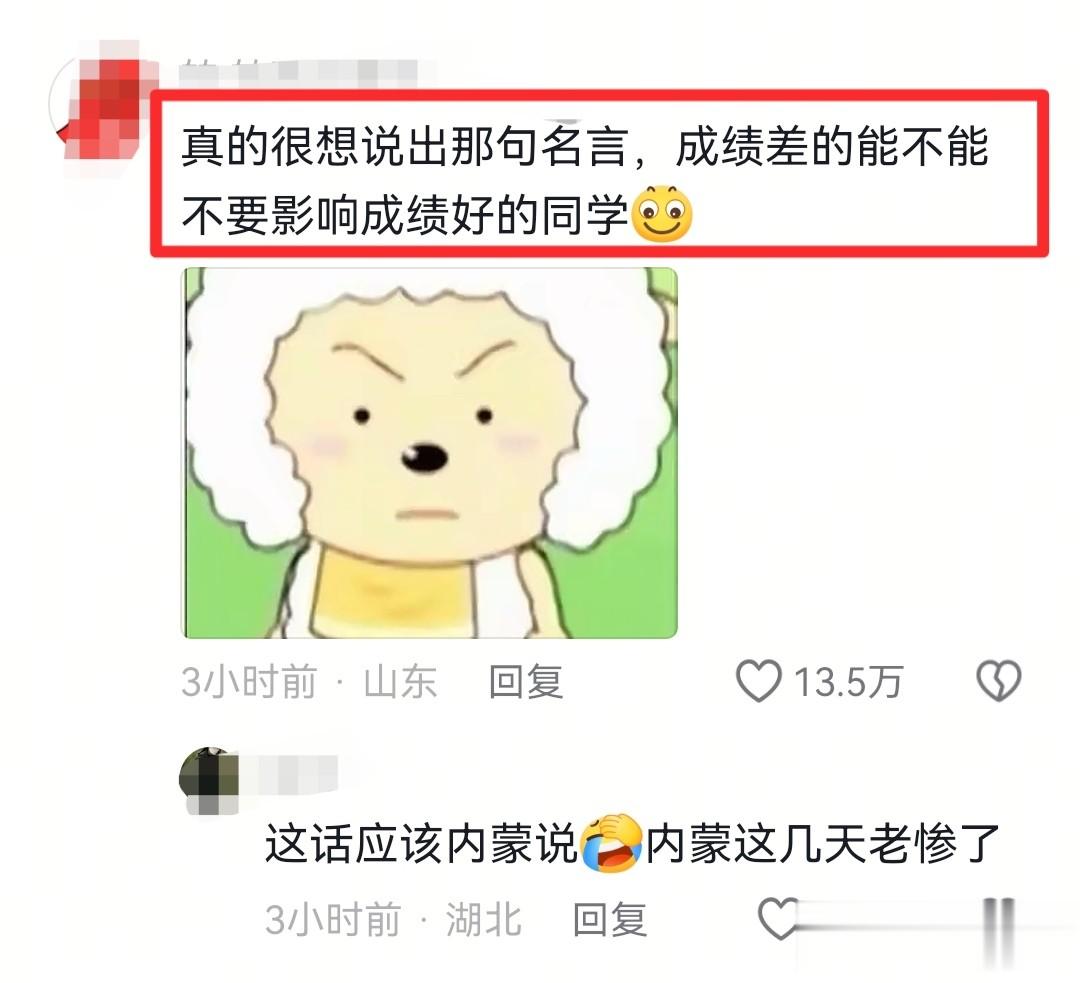
Task: Tap the 13.5万 like count
Action: coord(848,682)
